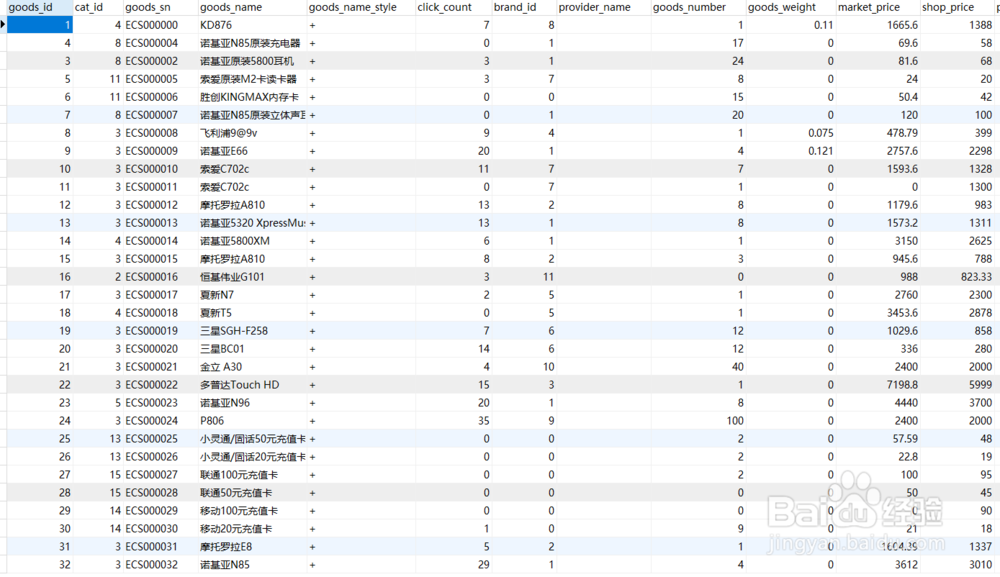Click the ECS000011 cell
Image resolution: width=1000 pixels, height=577 pixels.
(x=160, y=187)
